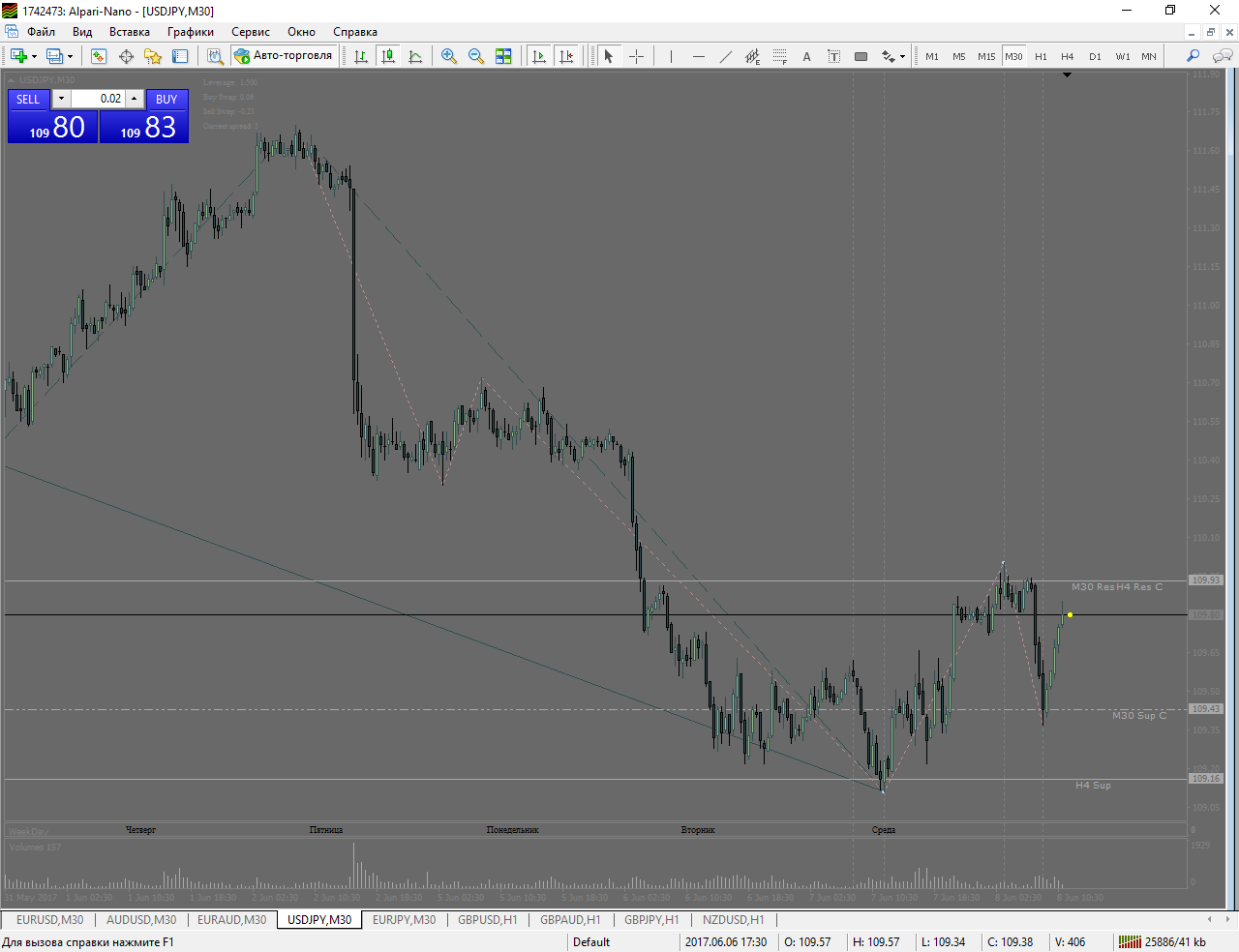Toggle chart auto-scroll icon
This screenshot has height=952, width=1239.
tap(539, 56)
